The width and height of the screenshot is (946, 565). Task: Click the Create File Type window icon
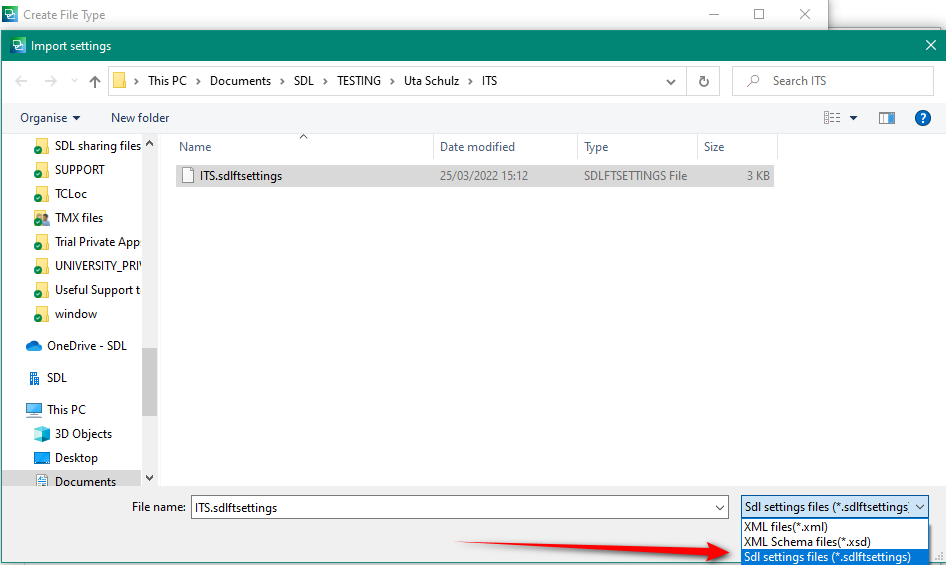click(10, 14)
